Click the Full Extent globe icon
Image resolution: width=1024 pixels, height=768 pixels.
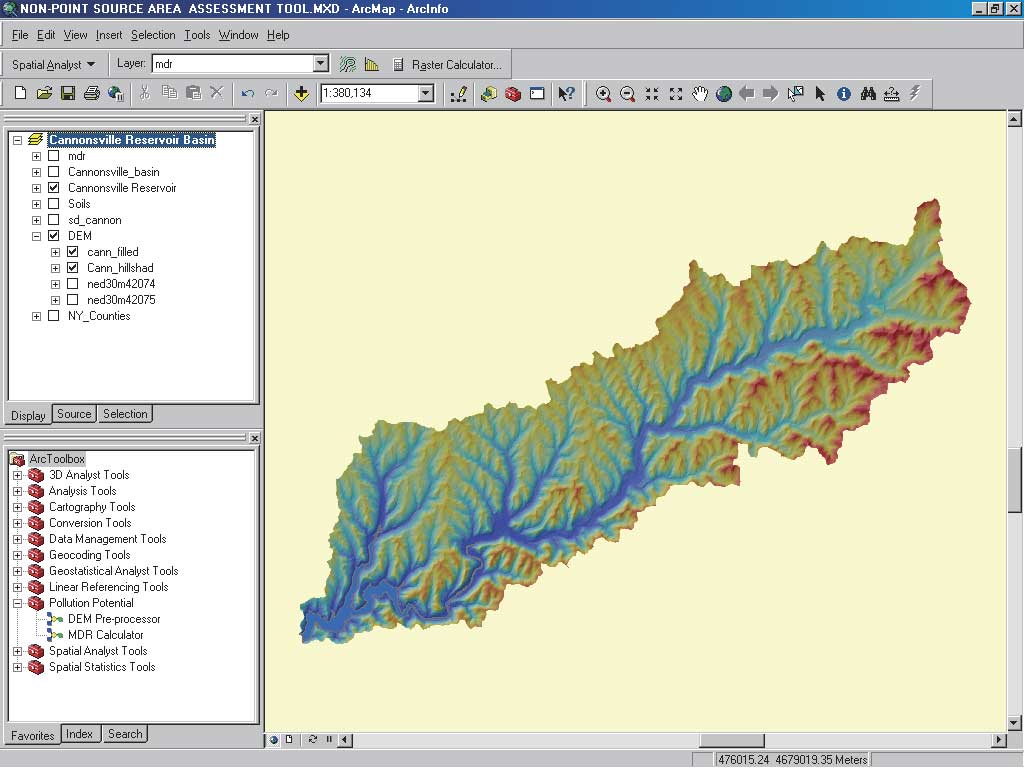(723, 94)
